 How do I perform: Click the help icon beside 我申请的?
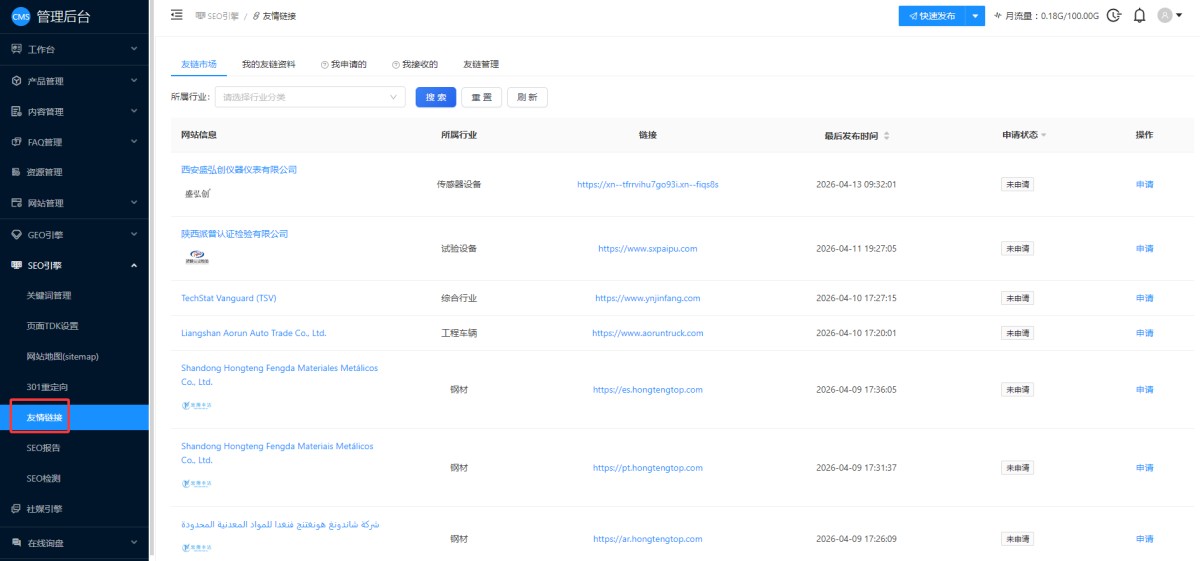(325, 64)
